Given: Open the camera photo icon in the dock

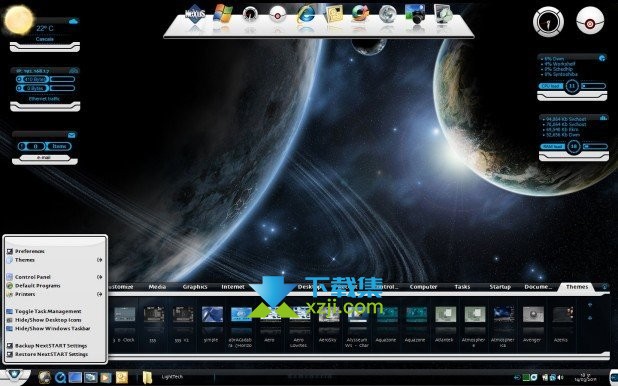Looking at the screenshot, I should click(x=415, y=15).
